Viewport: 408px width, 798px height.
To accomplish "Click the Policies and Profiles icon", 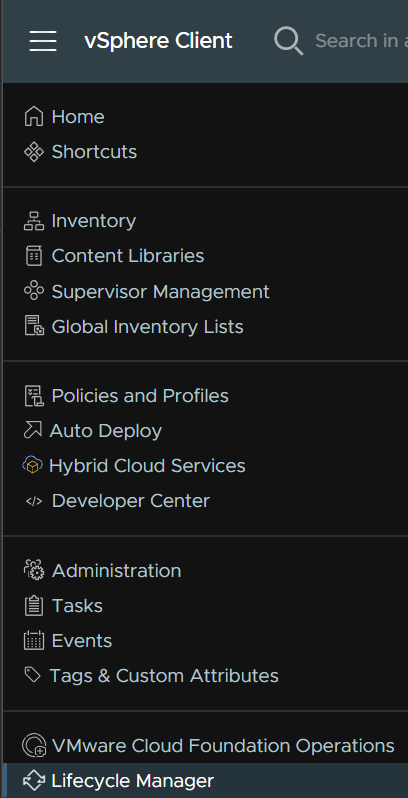I will (34, 396).
